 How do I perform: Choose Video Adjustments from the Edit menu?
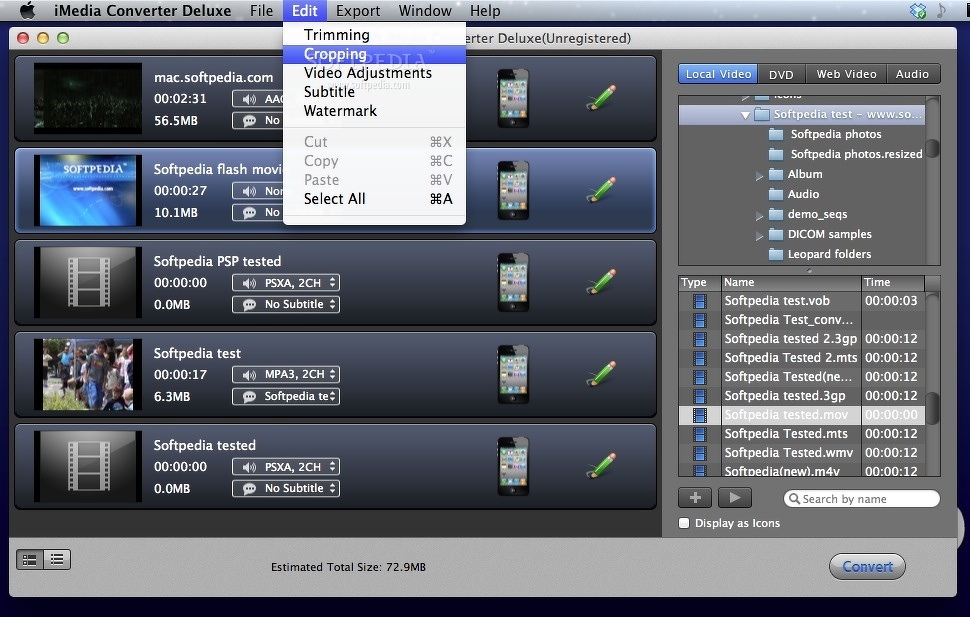tap(374, 73)
